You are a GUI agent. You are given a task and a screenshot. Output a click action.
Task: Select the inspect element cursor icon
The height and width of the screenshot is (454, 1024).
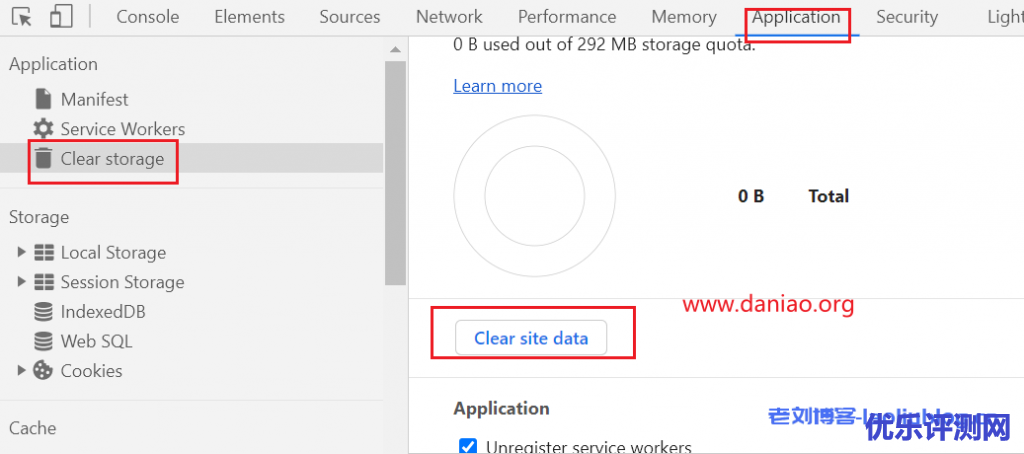point(22,17)
